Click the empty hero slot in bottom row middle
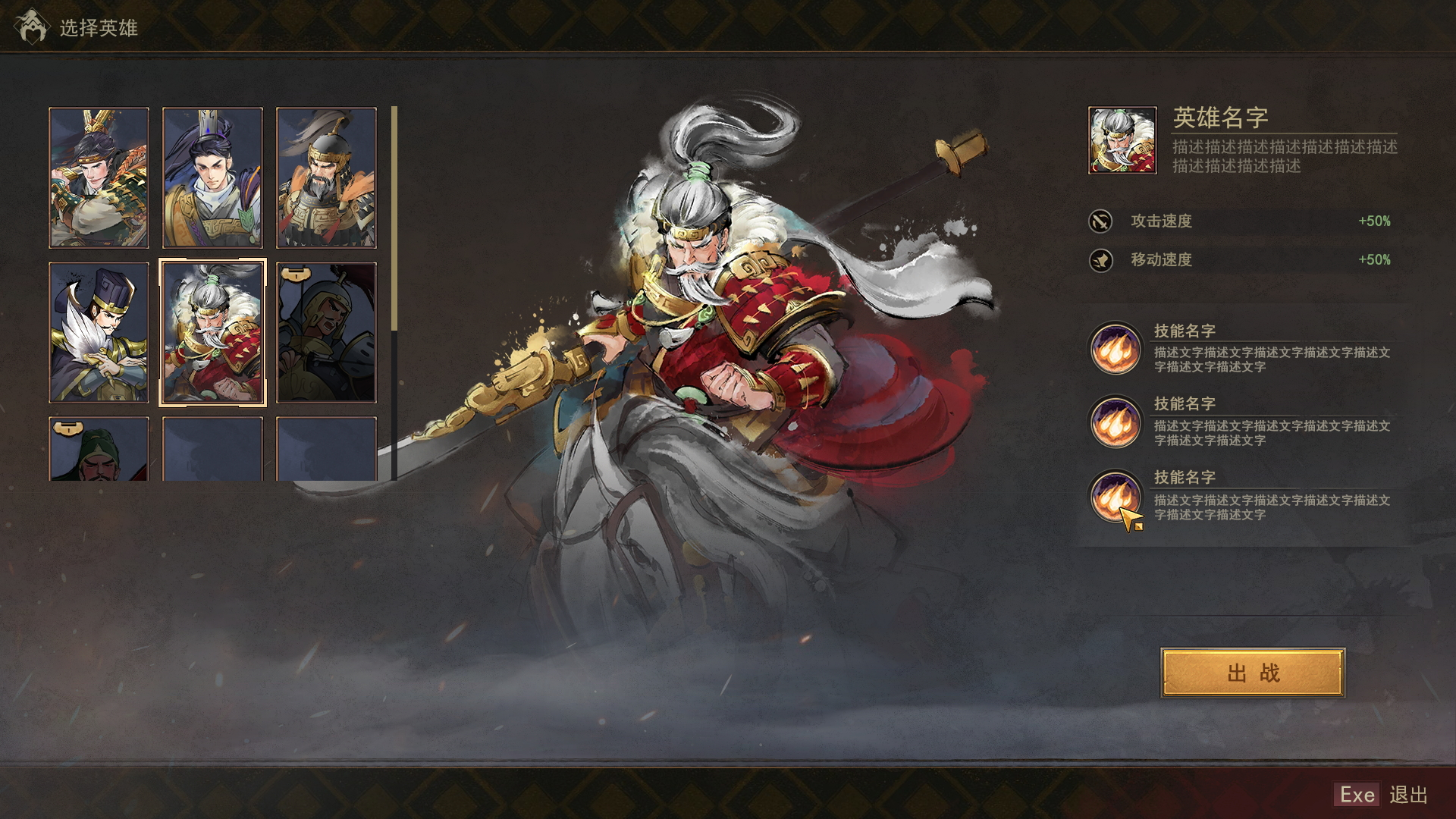 [x=212, y=448]
